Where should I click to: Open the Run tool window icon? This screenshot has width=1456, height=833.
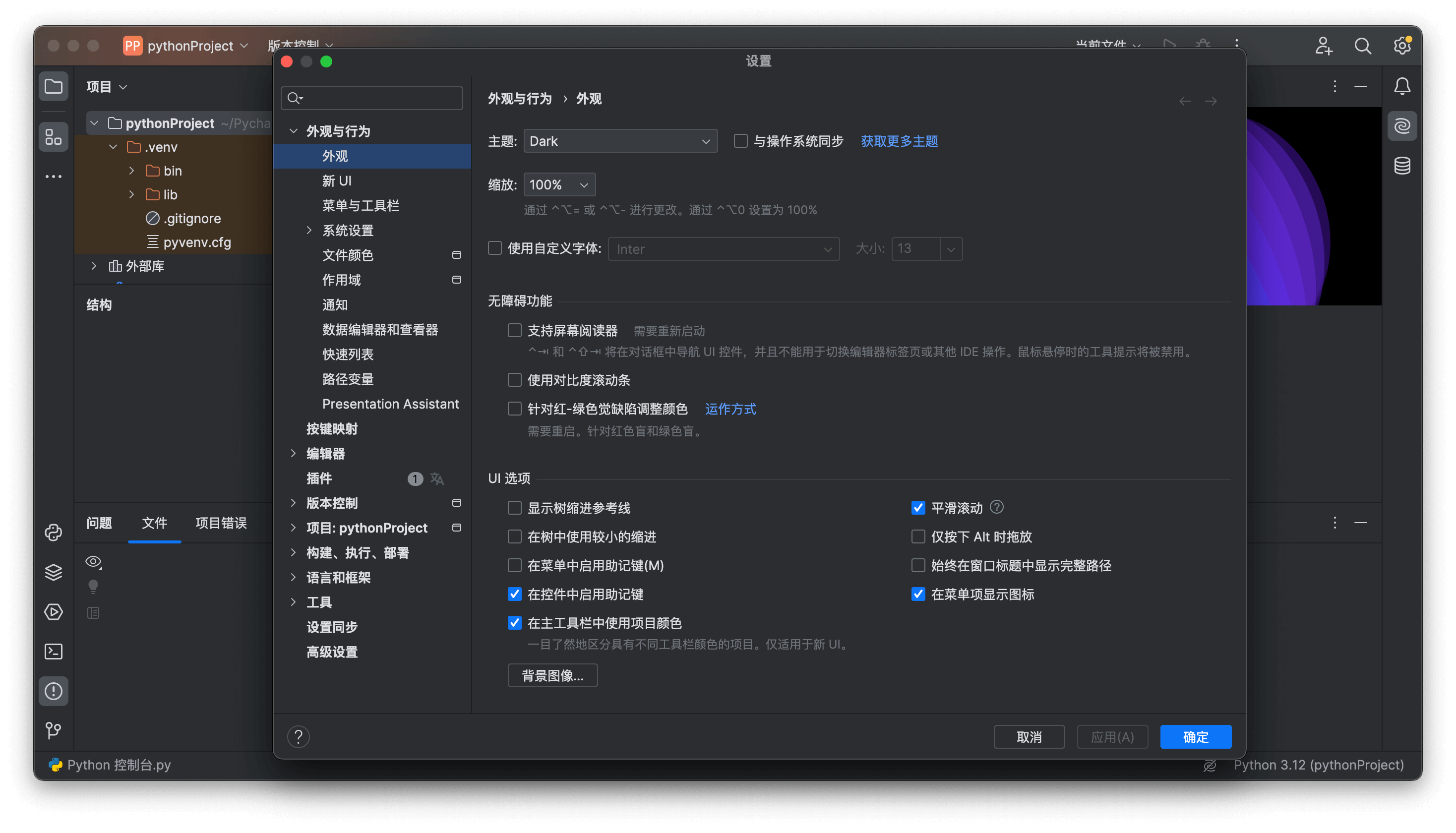(x=53, y=611)
